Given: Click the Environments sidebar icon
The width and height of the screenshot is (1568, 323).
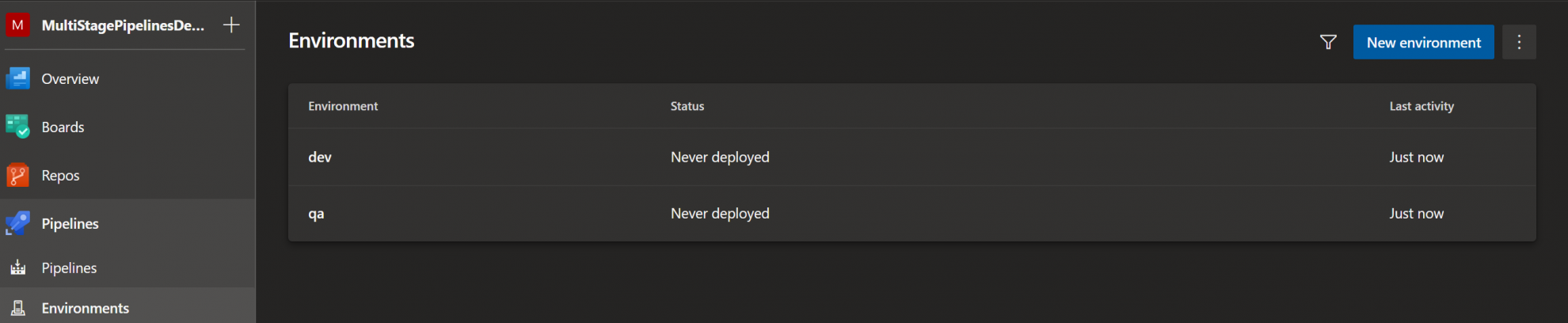Looking at the screenshot, I should point(17,308).
